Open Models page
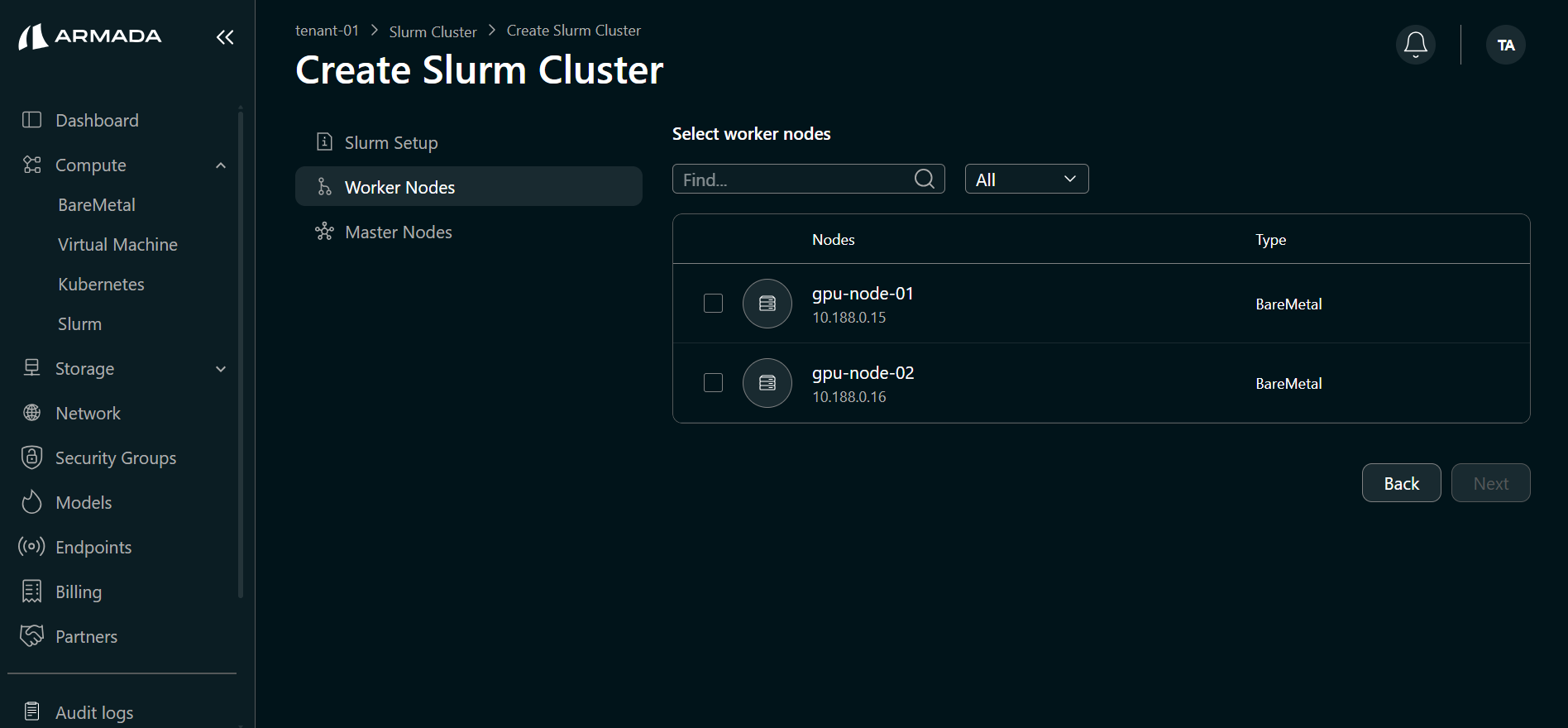This screenshot has width=1568, height=728. pos(84,502)
